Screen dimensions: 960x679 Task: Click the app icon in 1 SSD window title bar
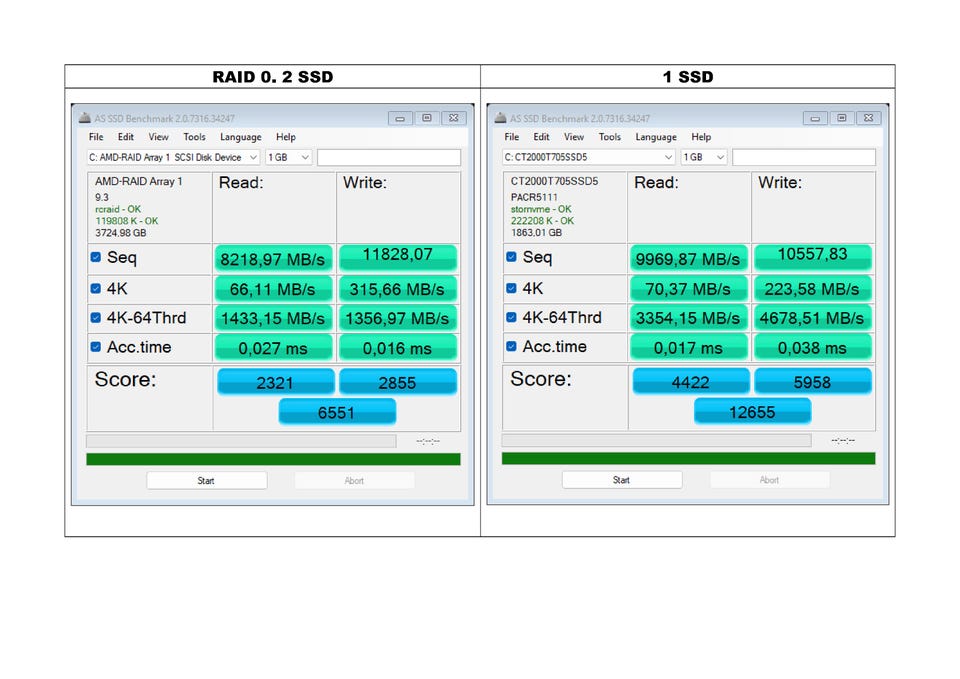[500, 118]
